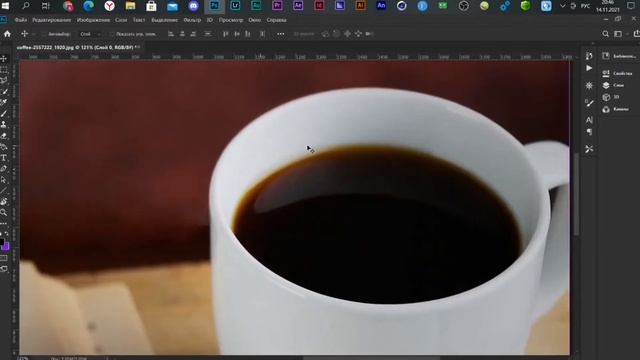Open the Библиотеки panel
Viewport: 640px width, 360px height.
tap(620, 56)
